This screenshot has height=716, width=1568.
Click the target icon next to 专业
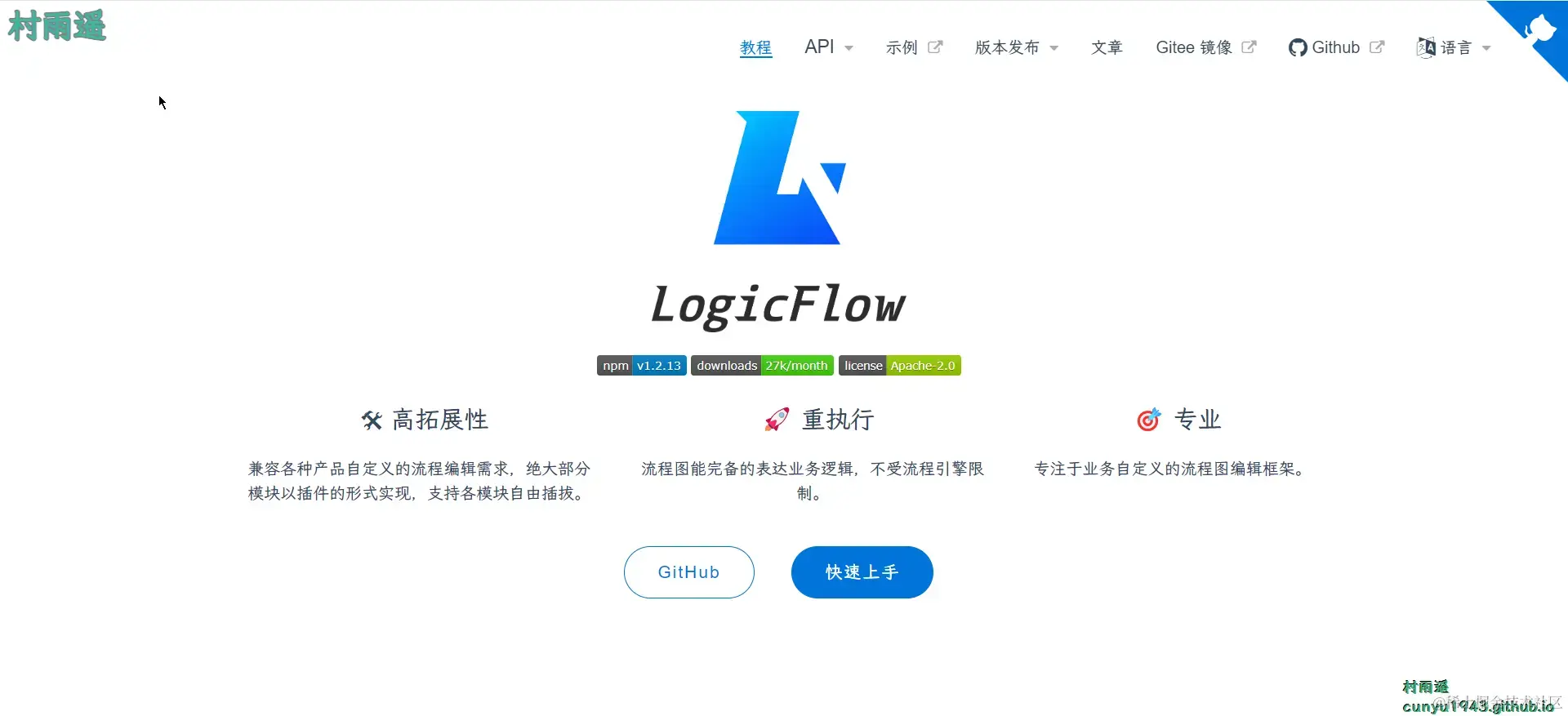[1149, 420]
